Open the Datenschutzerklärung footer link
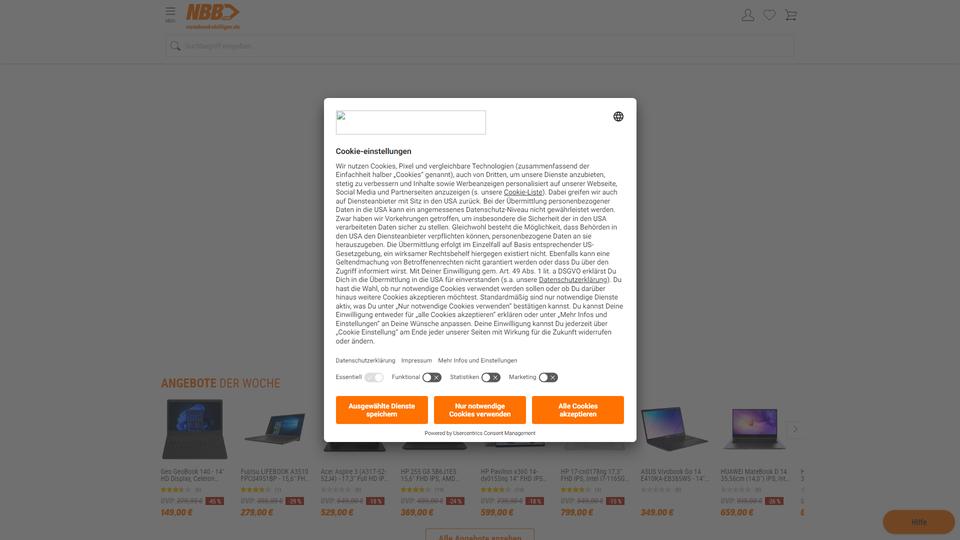 pos(366,361)
